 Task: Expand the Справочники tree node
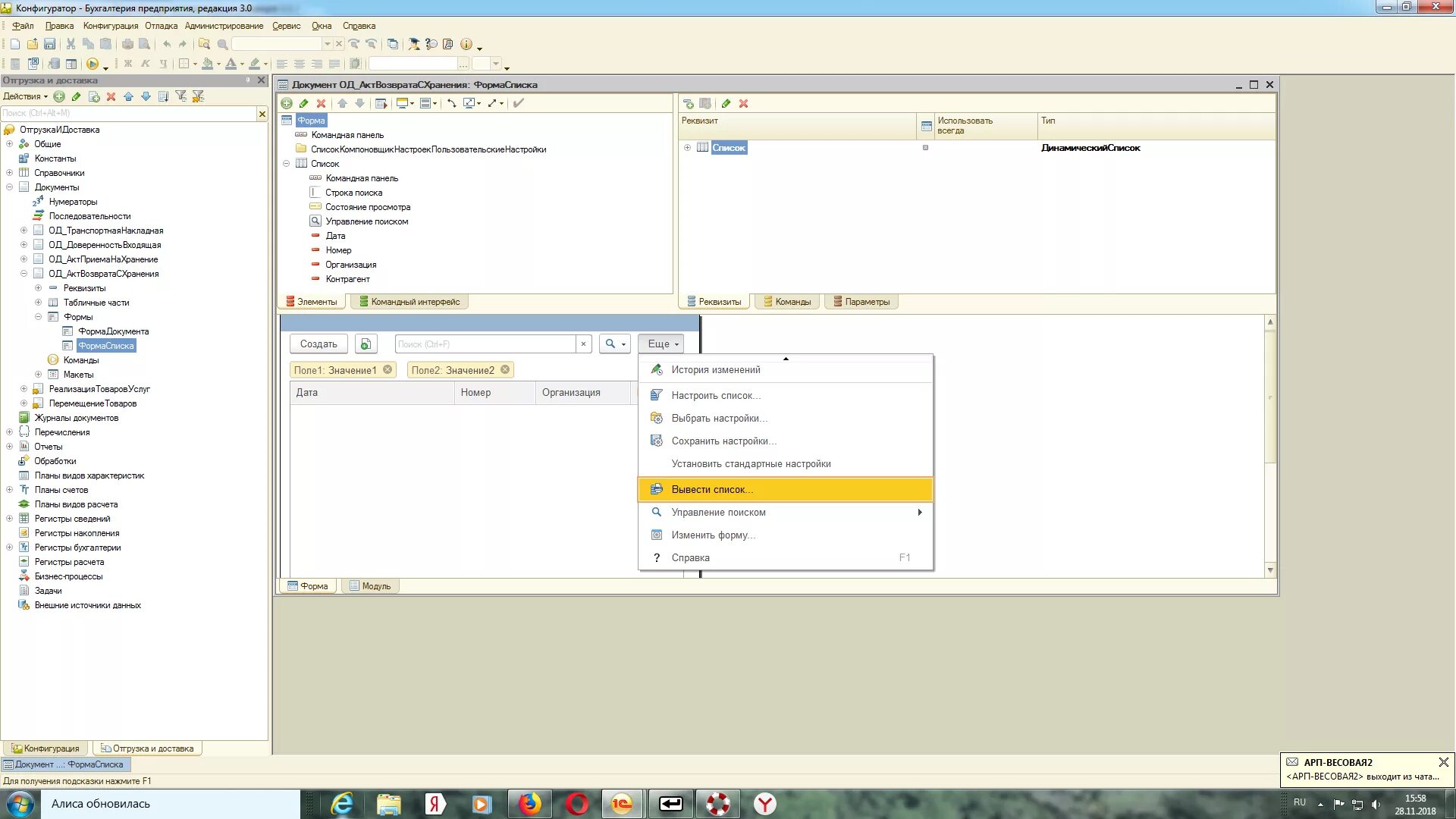(x=9, y=173)
